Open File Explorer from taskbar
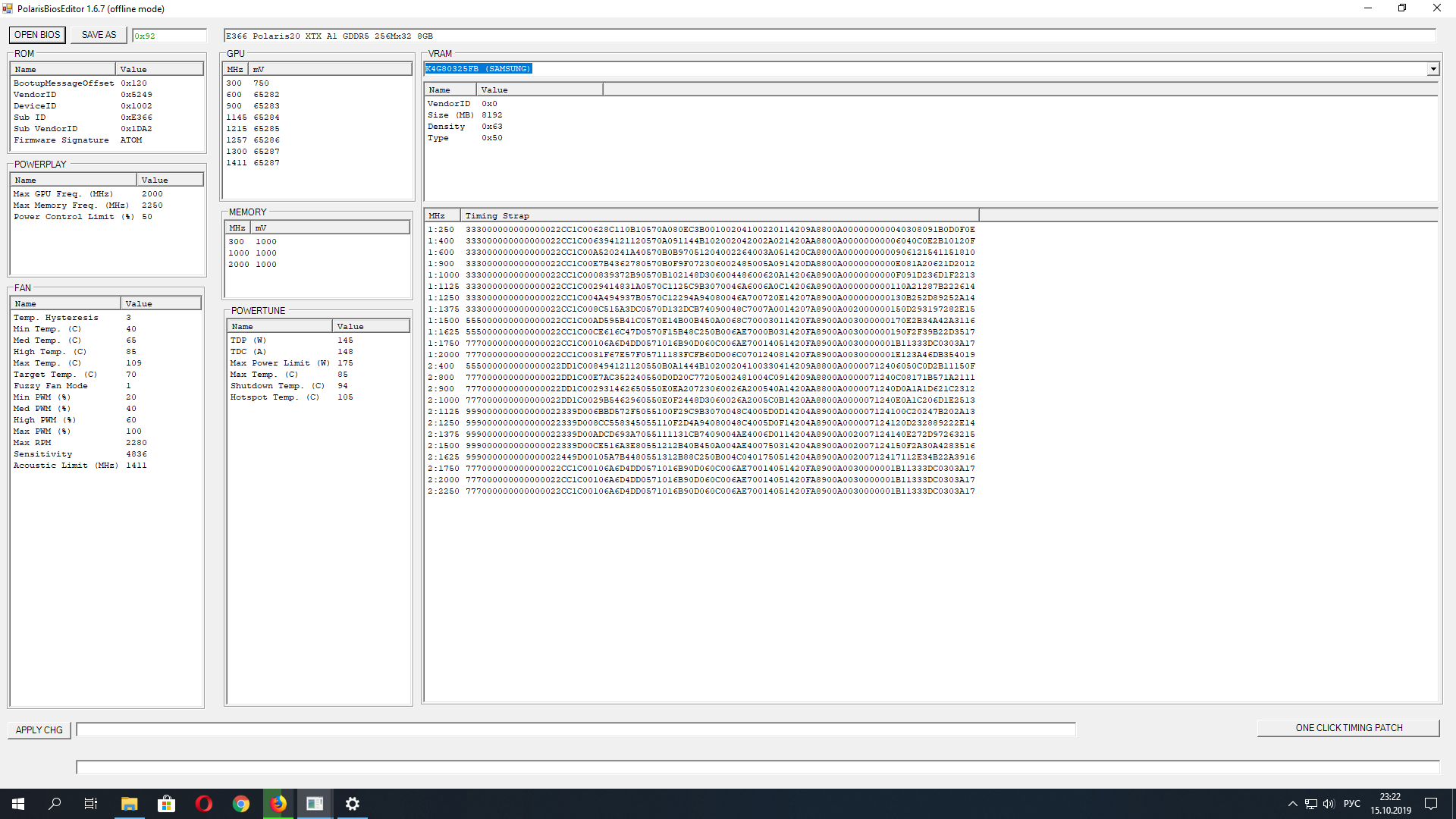 coord(129,804)
